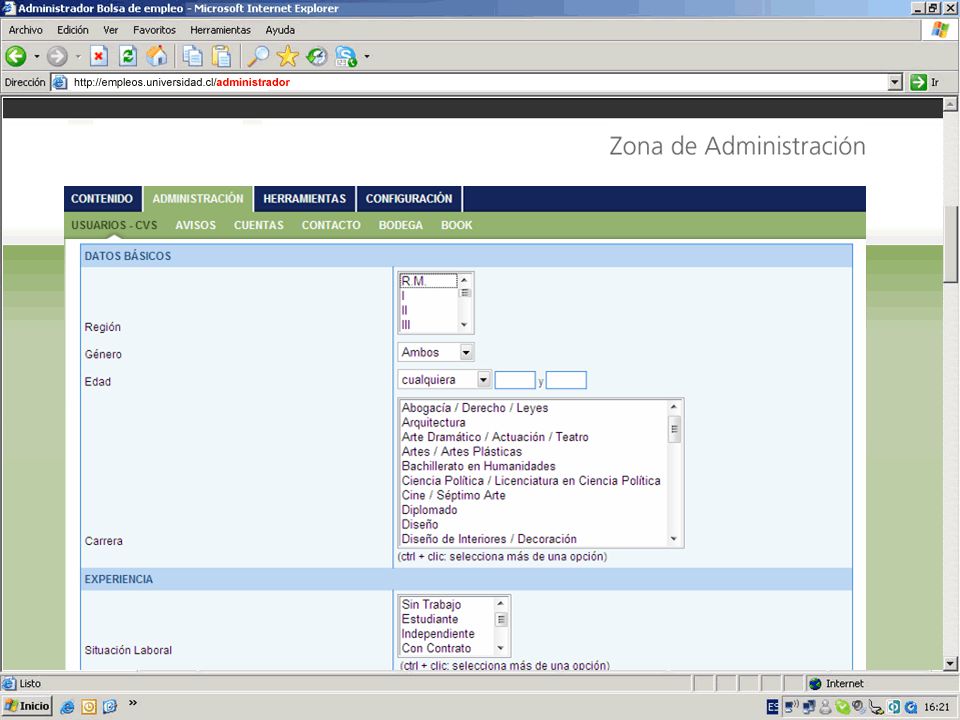Show more quick launch items chevron
Screen dimensions: 960x720
tap(132, 703)
